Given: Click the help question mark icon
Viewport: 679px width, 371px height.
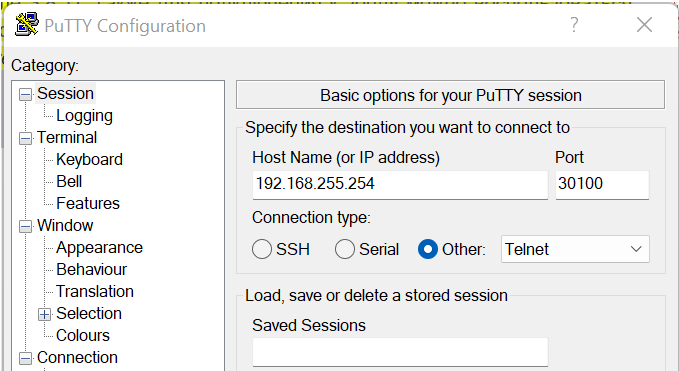Looking at the screenshot, I should point(574,25).
